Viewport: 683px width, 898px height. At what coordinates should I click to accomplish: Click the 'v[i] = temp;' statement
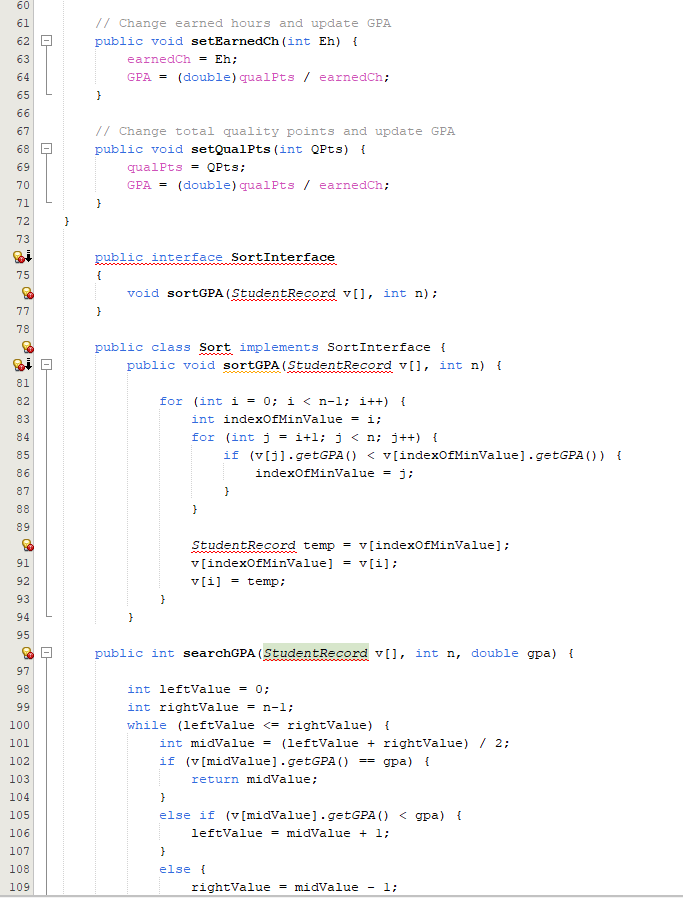(x=238, y=581)
